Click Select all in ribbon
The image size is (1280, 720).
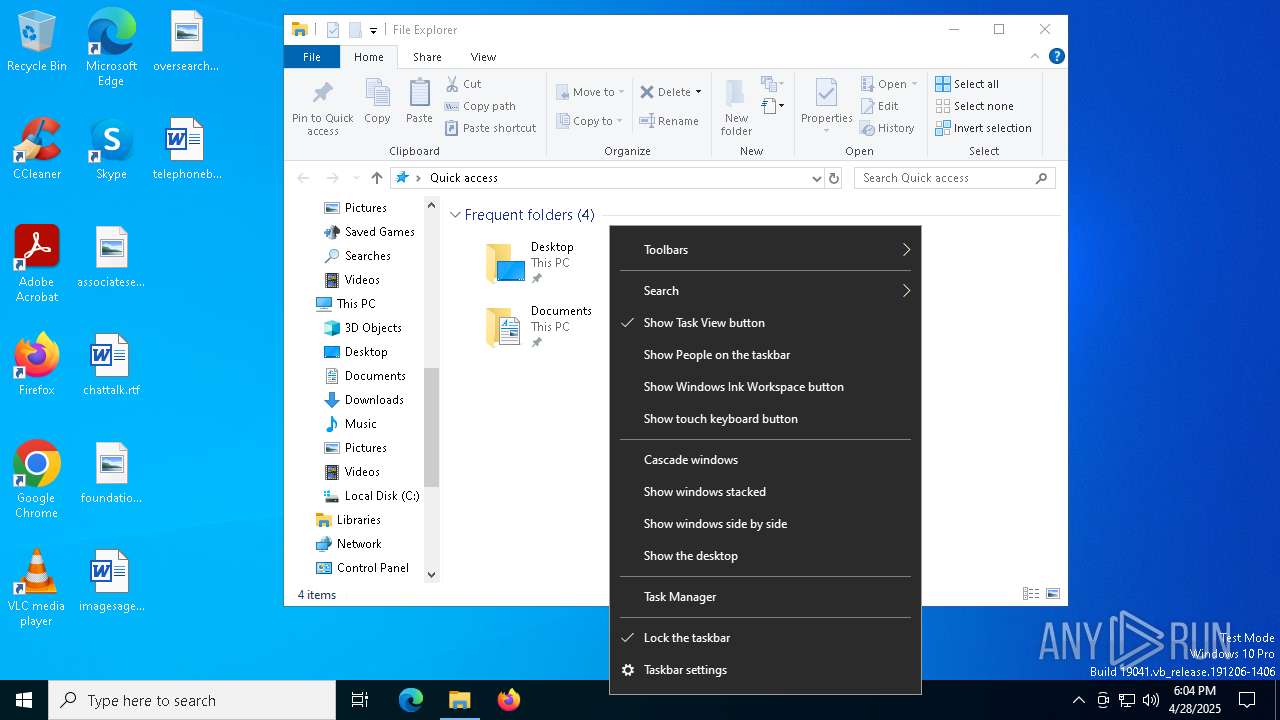point(967,84)
